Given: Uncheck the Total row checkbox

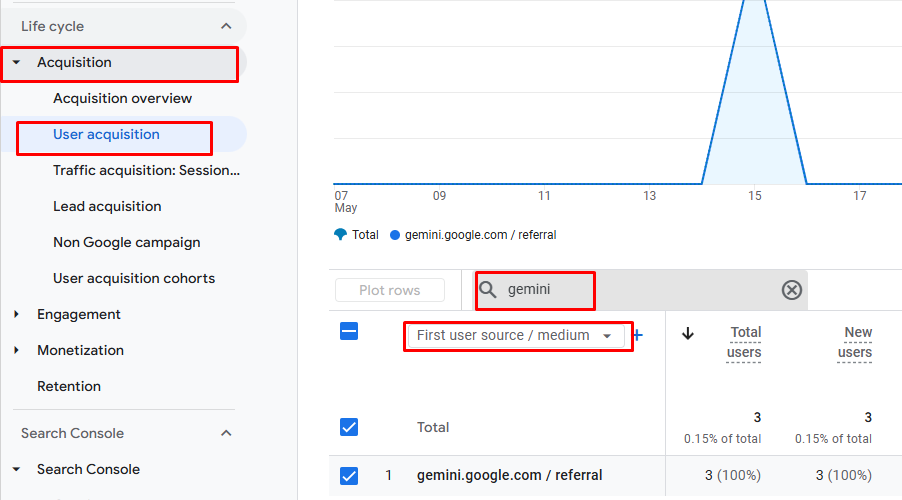Looking at the screenshot, I should click(349, 428).
